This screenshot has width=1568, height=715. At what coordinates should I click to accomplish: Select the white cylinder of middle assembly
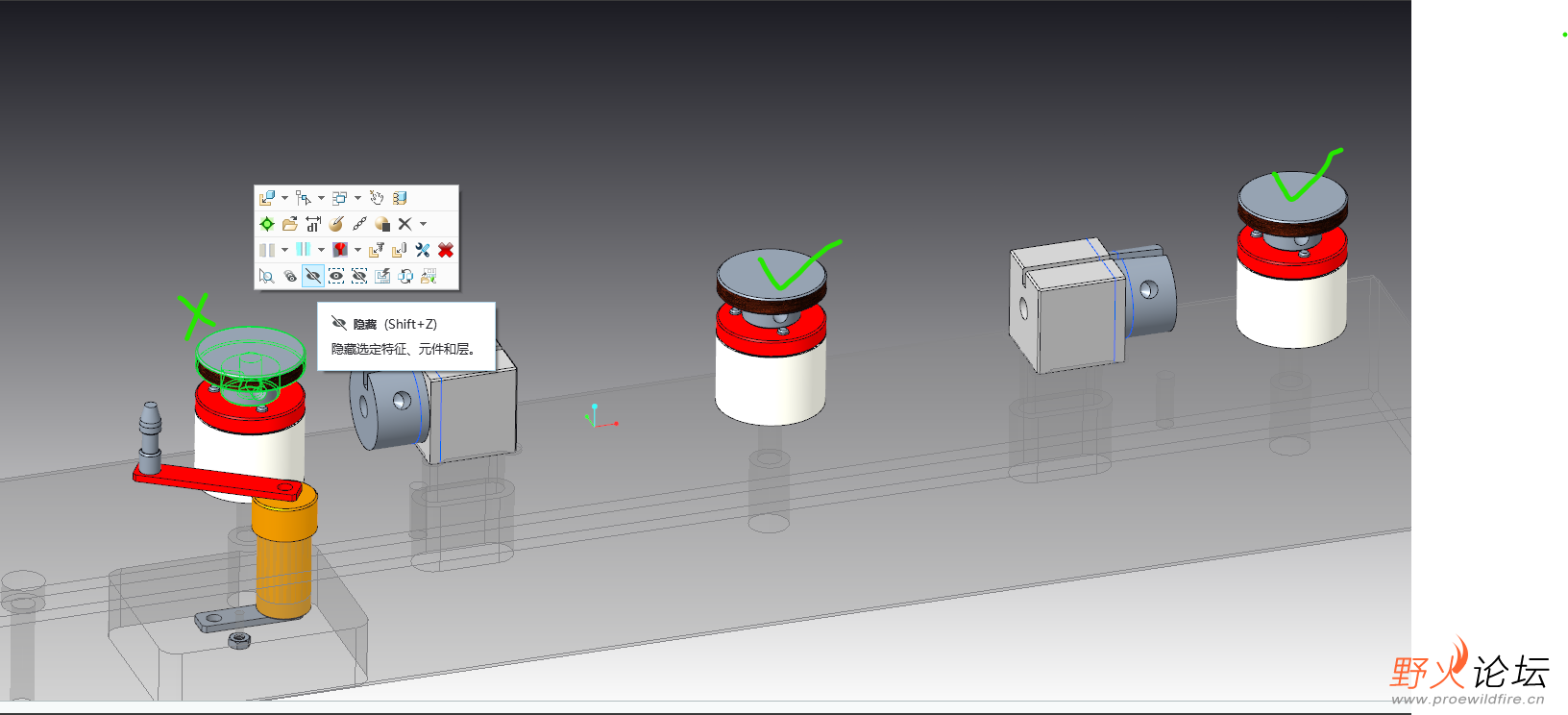click(771, 384)
